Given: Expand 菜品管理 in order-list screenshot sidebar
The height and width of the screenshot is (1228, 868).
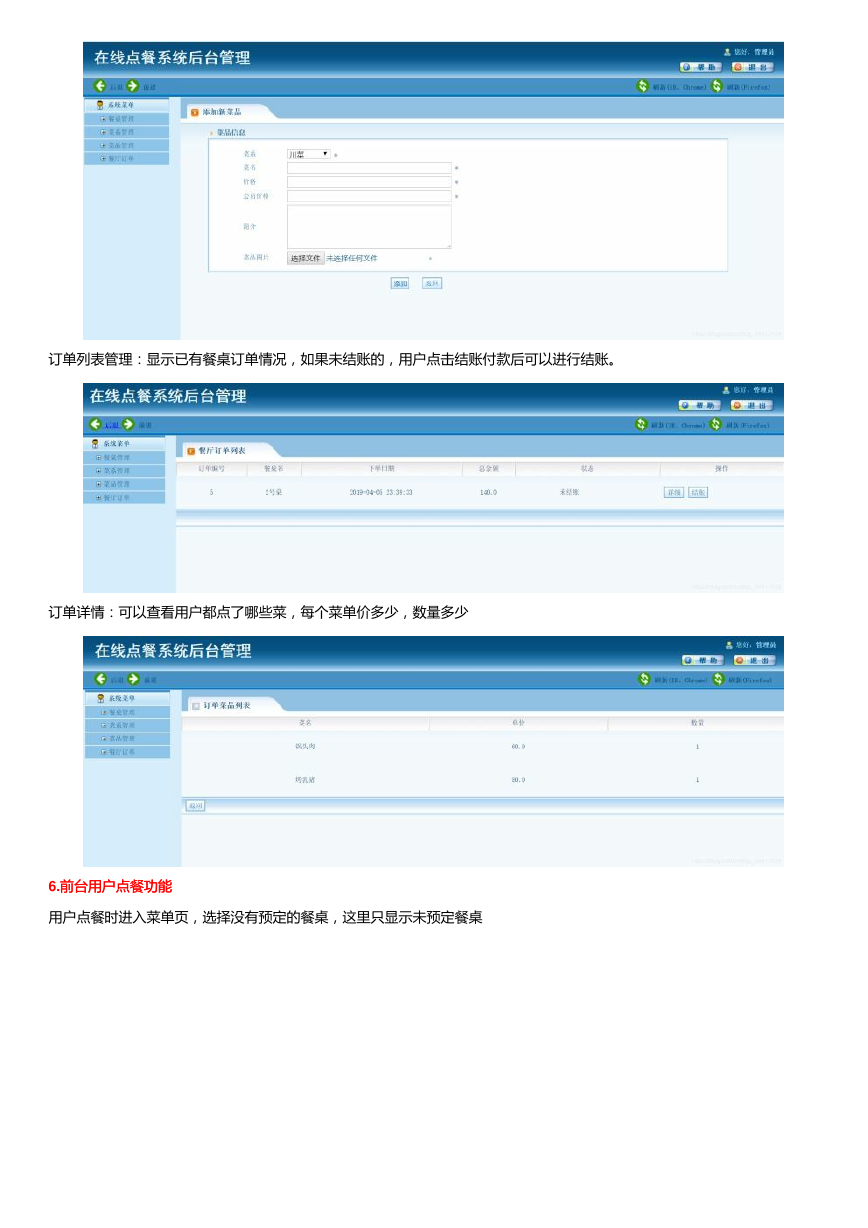Looking at the screenshot, I should point(98,484).
